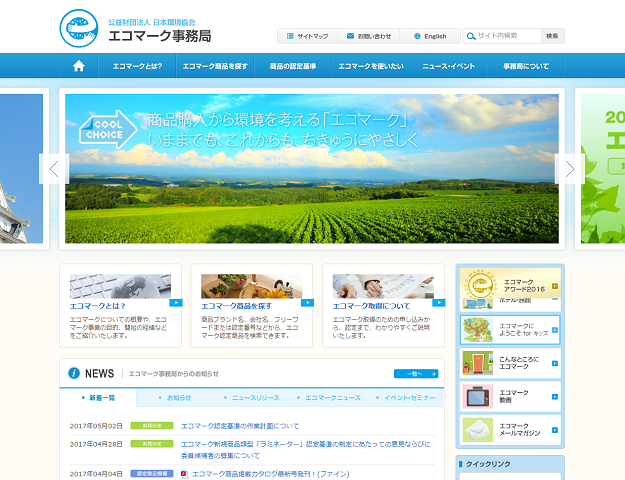This screenshot has height=480, width=625.
Task: Open エコマークとは? menu
Action: (137, 66)
